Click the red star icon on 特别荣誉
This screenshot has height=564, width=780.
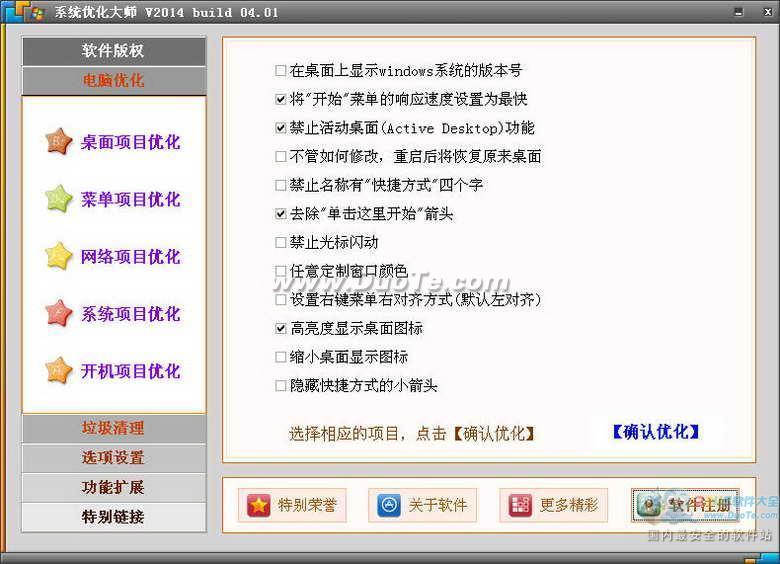[x=259, y=505]
